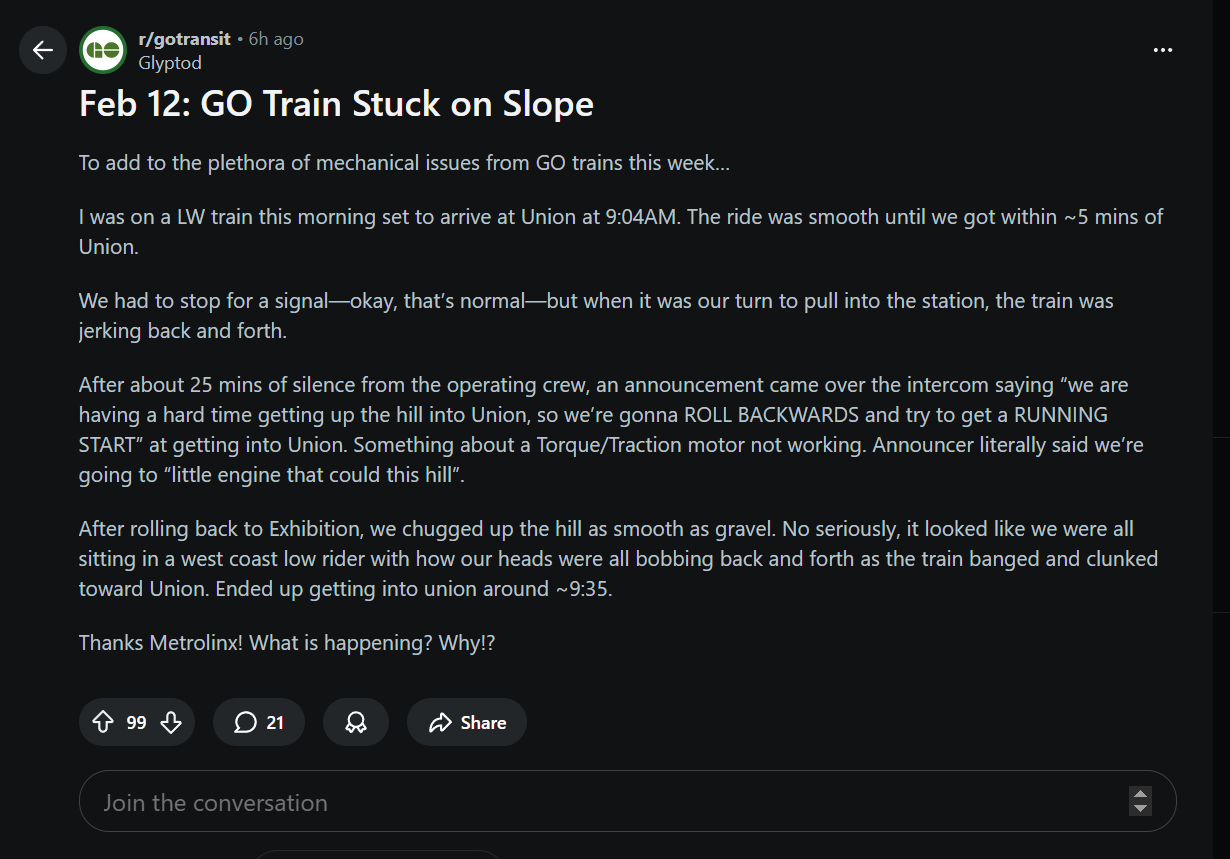The width and height of the screenshot is (1230, 859).
Task: Click the paragraph mentioning the LW train
Action: (620, 231)
